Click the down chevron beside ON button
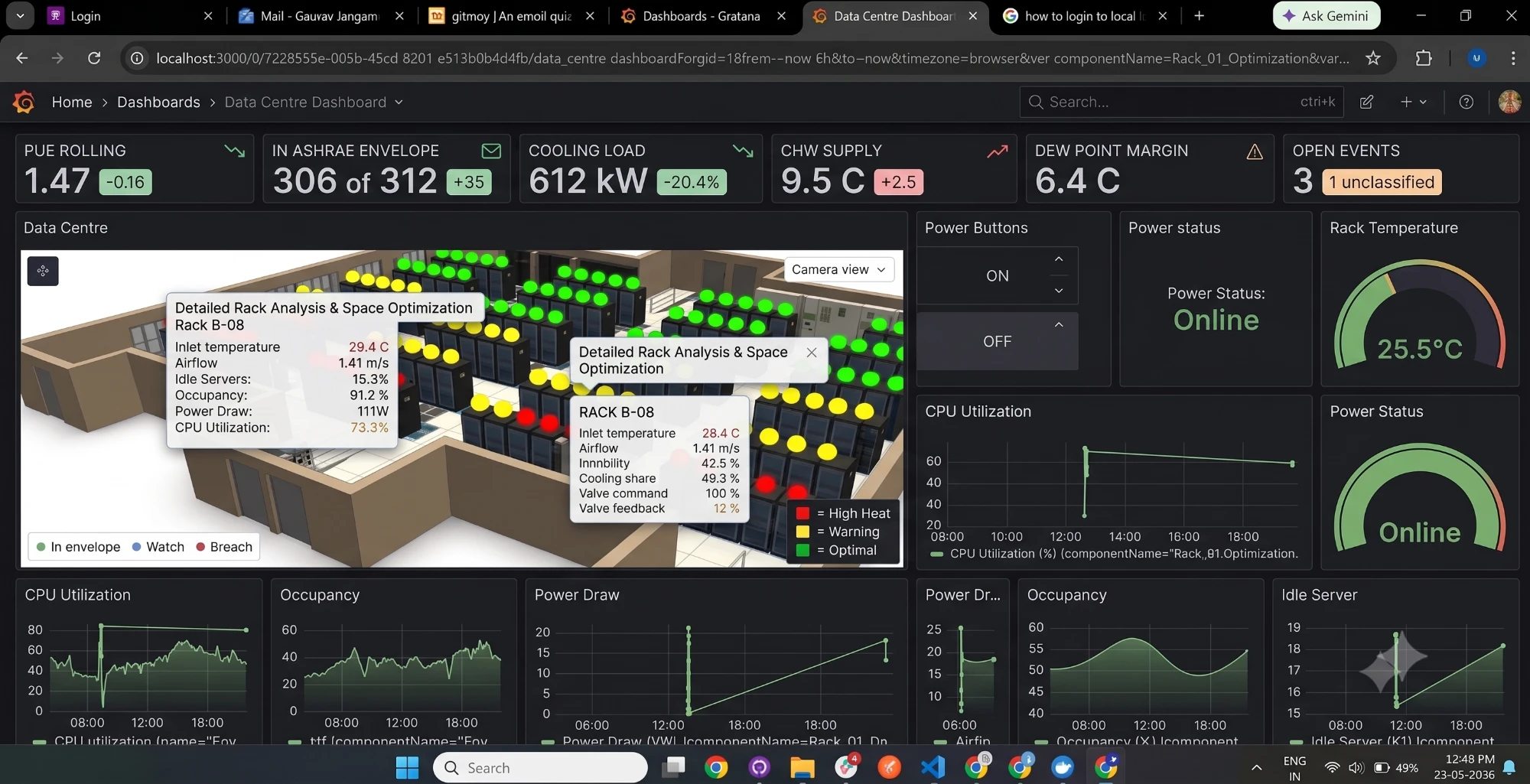1530x784 pixels. click(1059, 291)
